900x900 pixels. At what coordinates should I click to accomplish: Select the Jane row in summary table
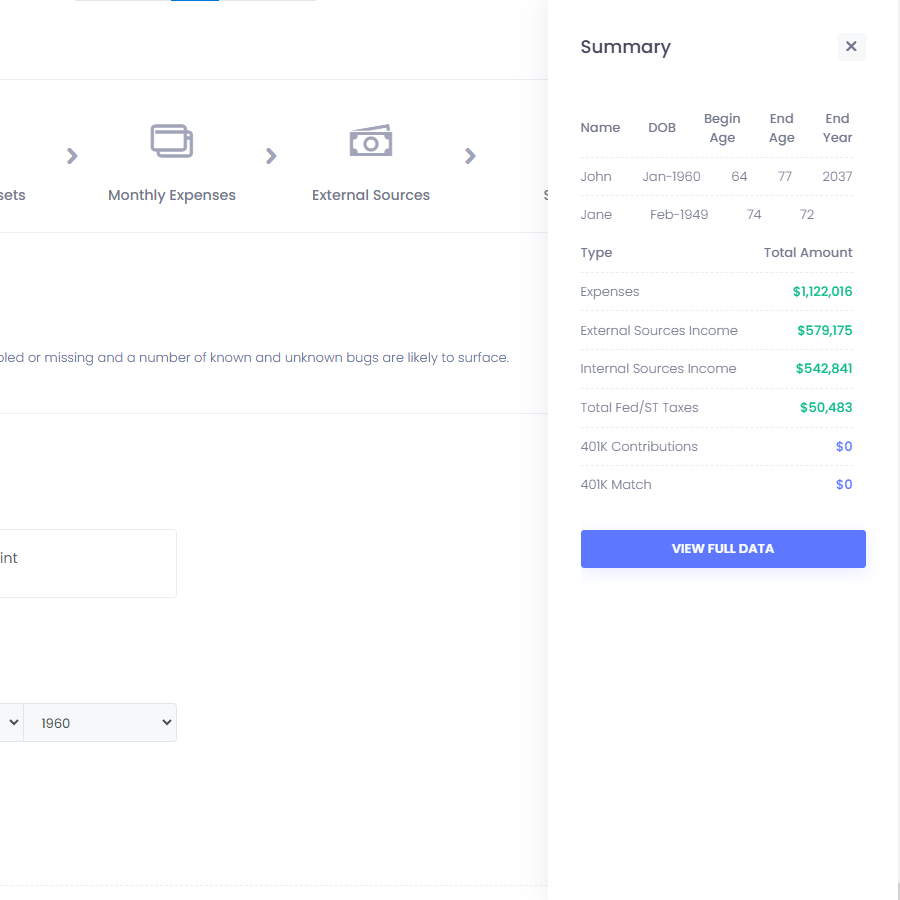(x=716, y=215)
